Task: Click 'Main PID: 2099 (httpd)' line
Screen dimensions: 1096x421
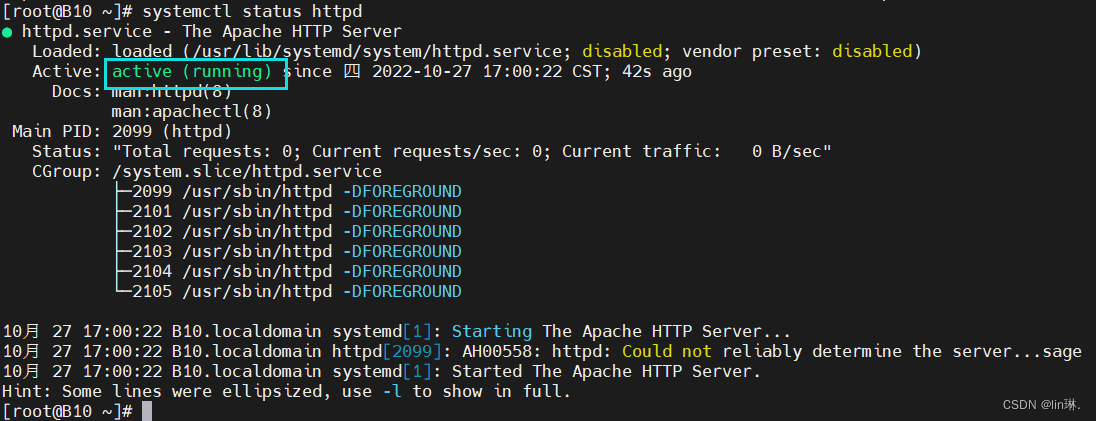Action: [x=122, y=131]
